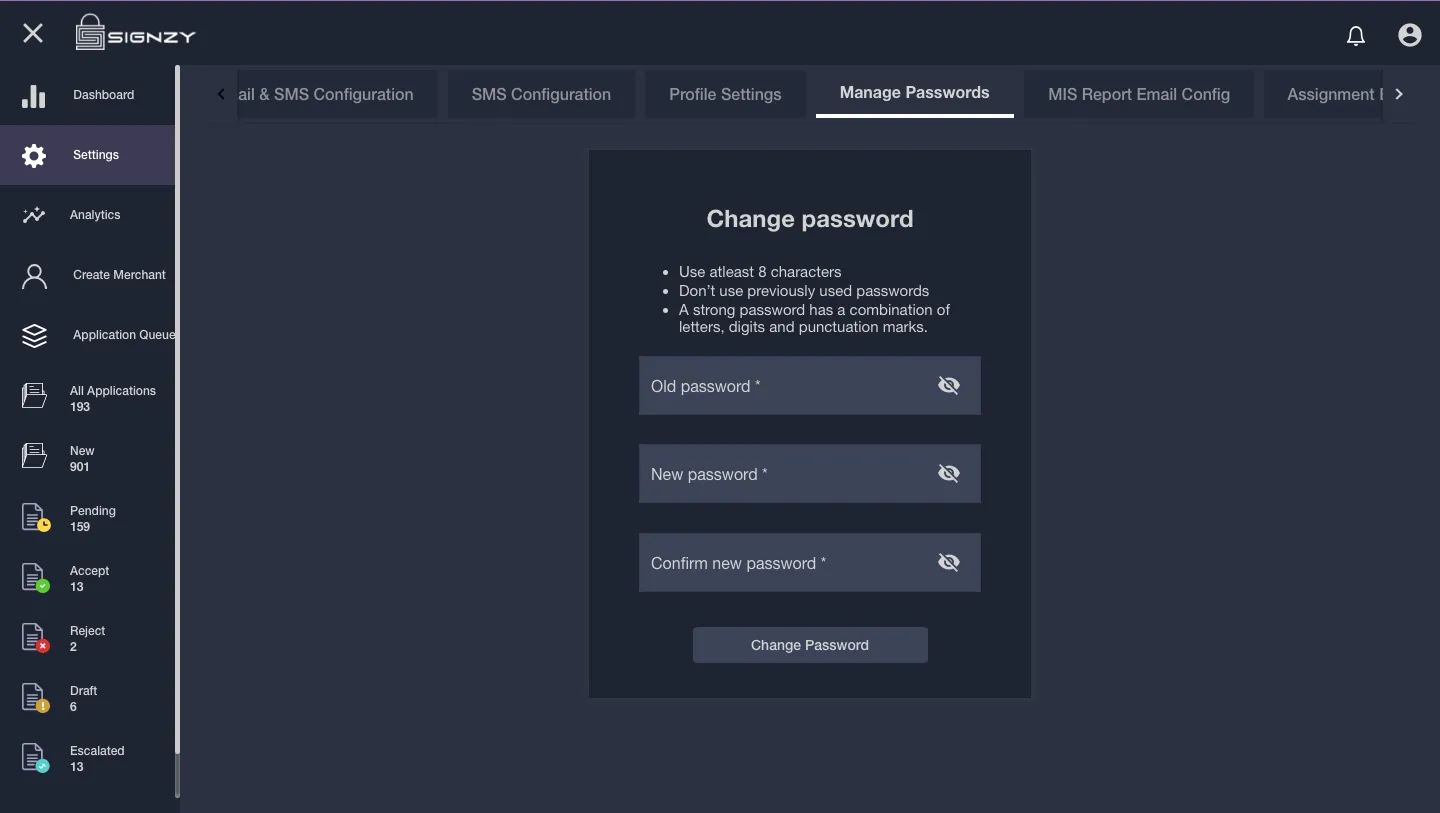Focus the Confirm new password field
1440x813 pixels.
tap(810, 563)
